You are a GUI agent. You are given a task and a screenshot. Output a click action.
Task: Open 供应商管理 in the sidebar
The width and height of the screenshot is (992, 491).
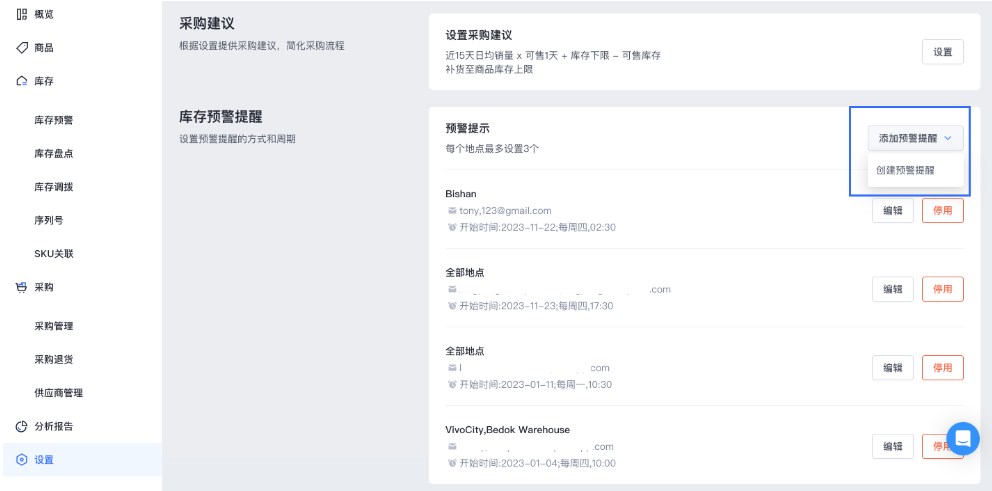point(58,393)
